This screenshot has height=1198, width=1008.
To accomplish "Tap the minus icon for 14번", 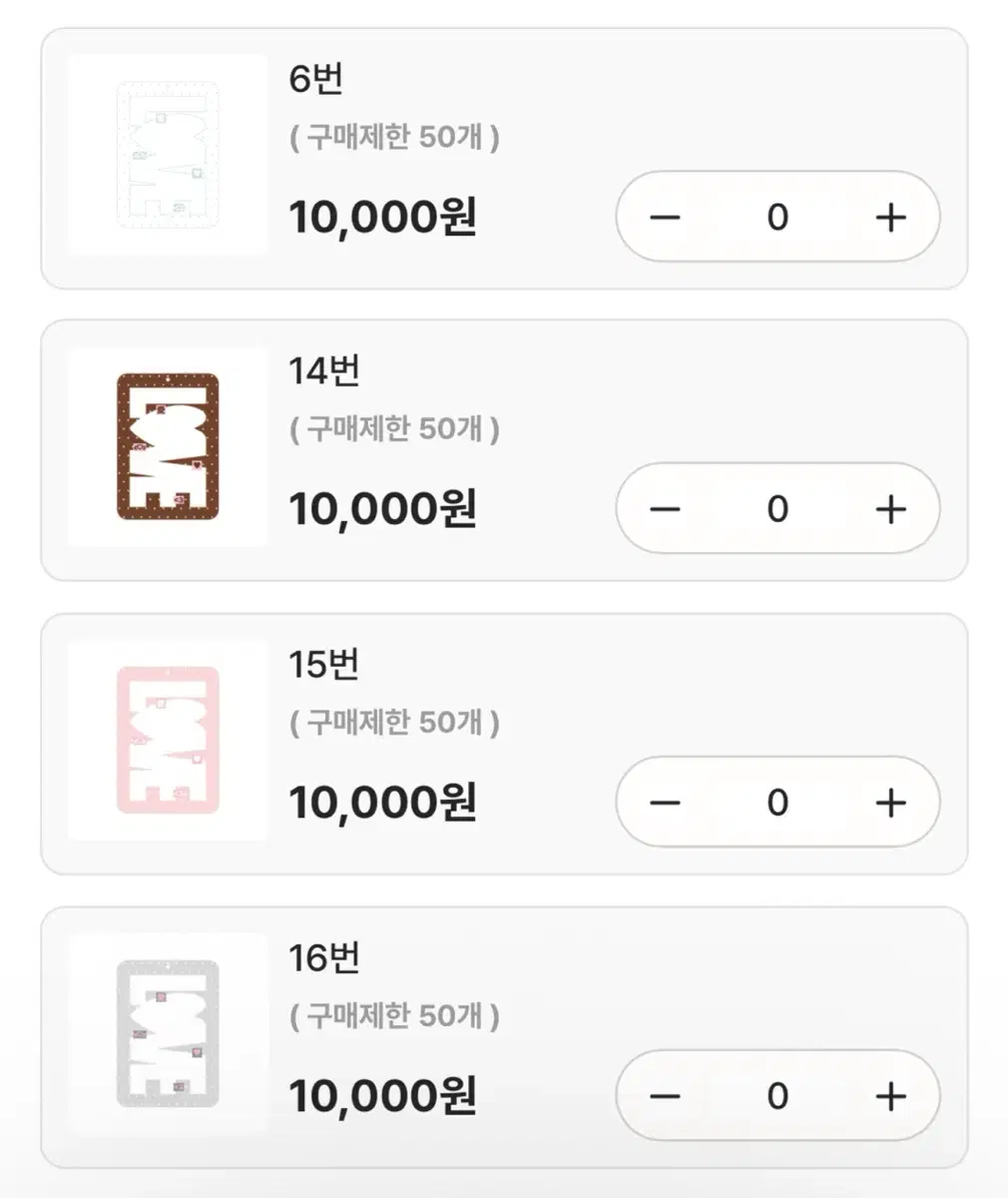I will pyautogui.click(x=665, y=509).
